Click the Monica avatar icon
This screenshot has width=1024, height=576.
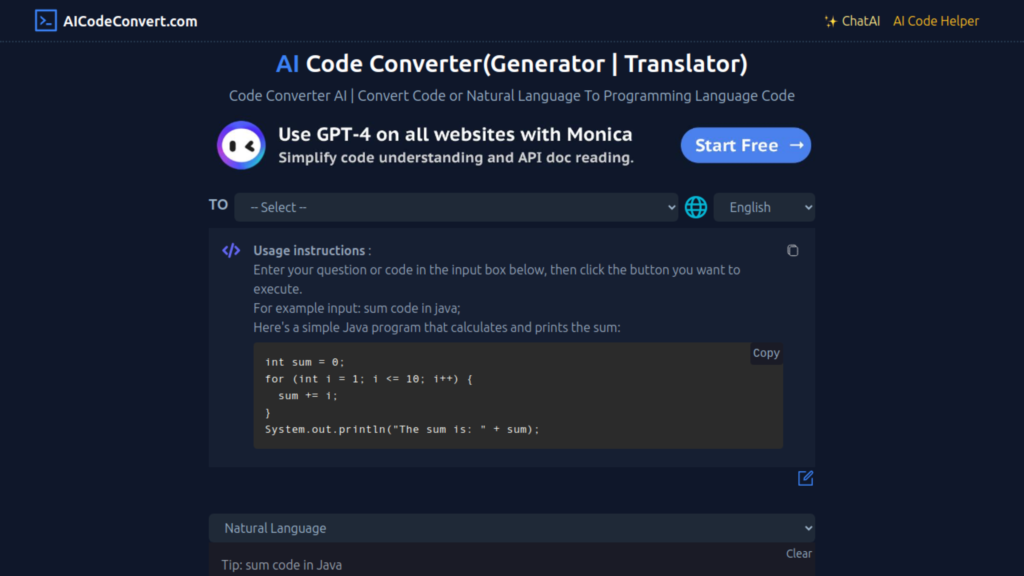pos(241,145)
